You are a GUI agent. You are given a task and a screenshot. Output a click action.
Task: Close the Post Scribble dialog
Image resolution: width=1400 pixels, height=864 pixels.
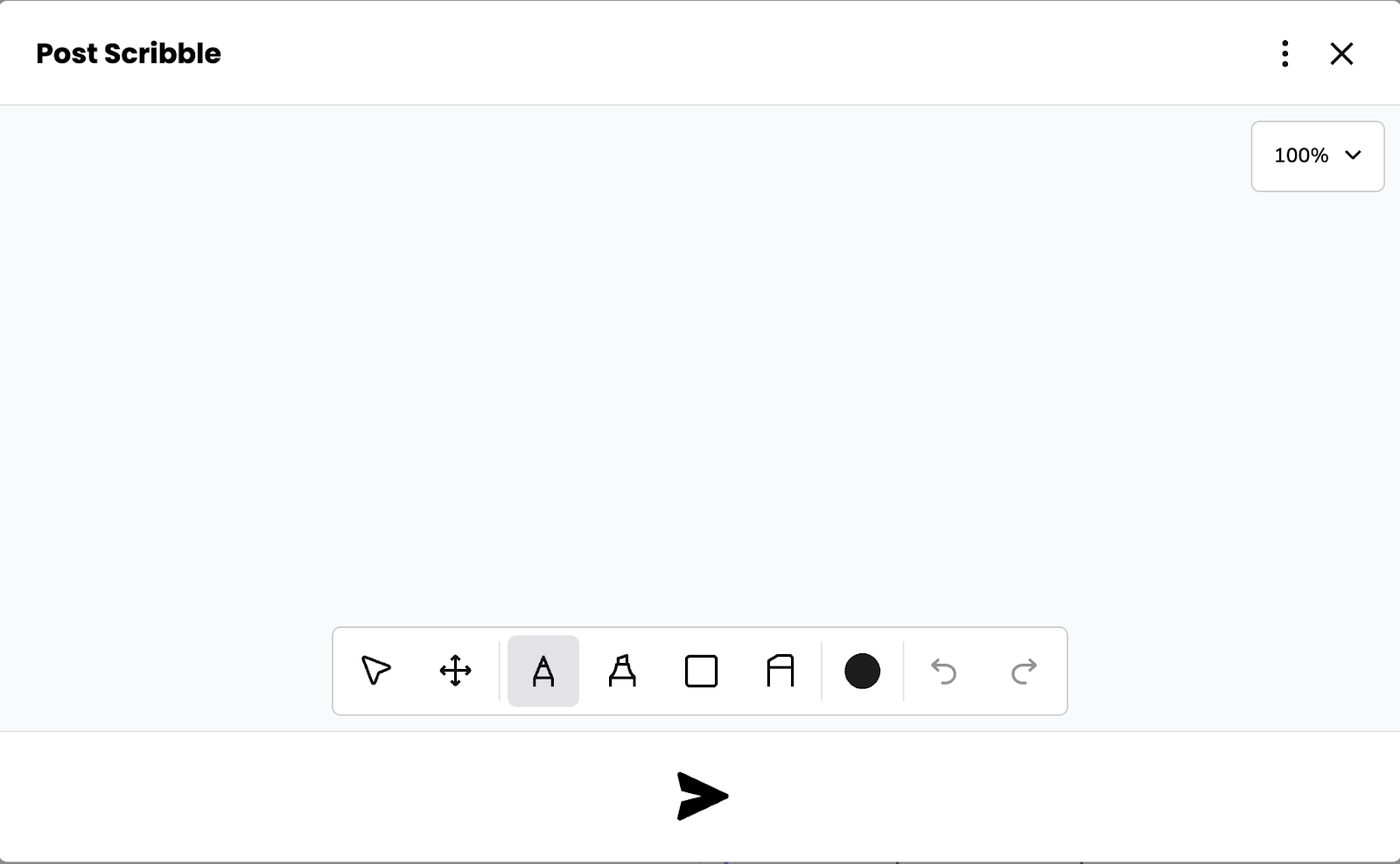coord(1341,53)
